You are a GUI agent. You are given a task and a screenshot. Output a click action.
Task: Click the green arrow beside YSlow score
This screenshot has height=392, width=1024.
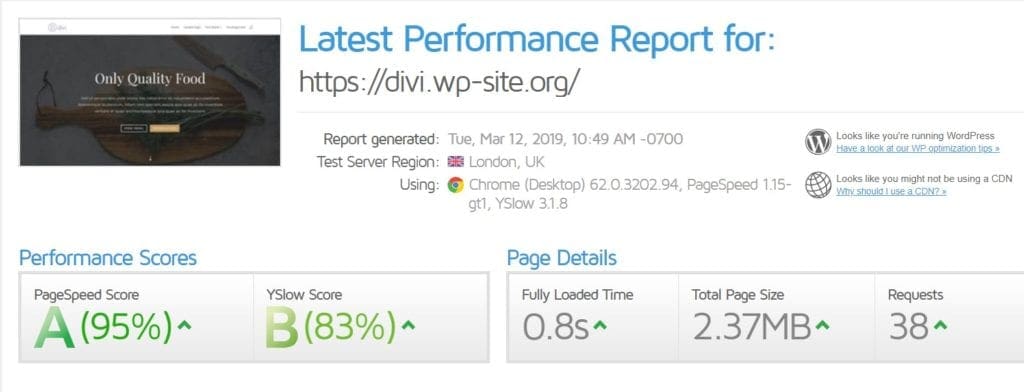(408, 324)
